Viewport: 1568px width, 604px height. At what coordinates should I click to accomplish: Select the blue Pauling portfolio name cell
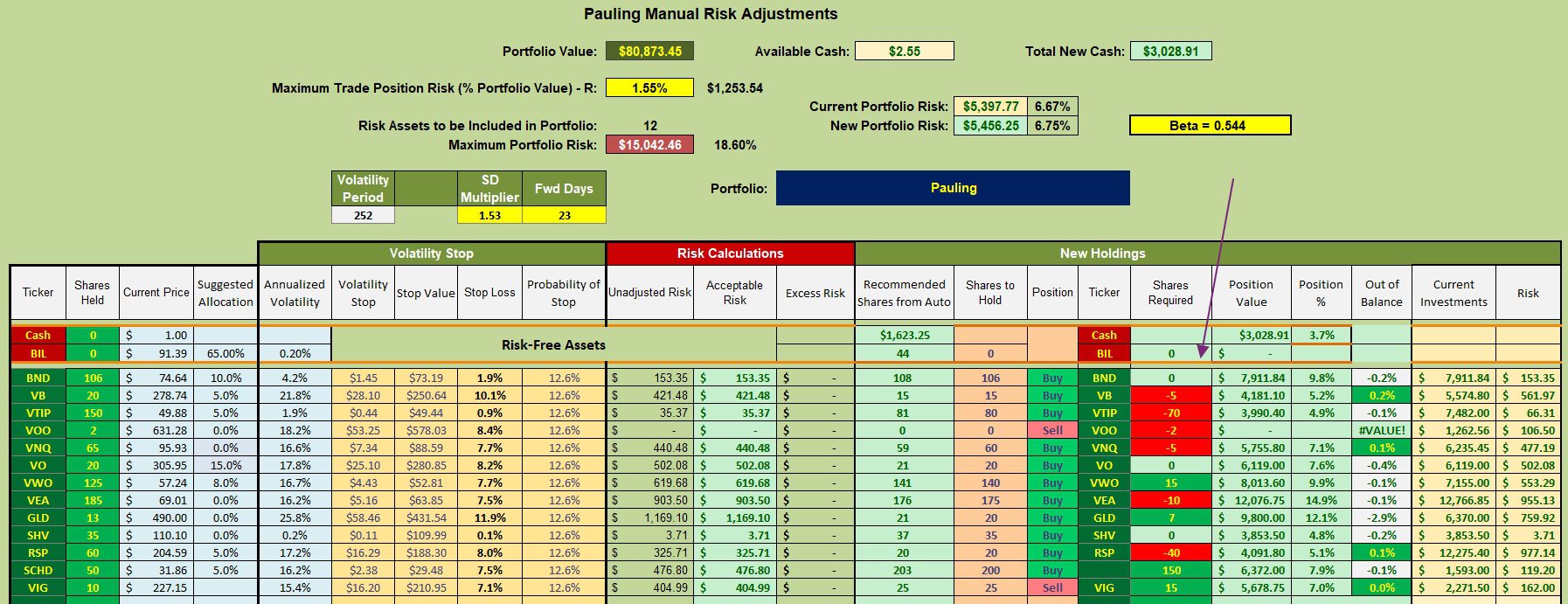[x=953, y=188]
